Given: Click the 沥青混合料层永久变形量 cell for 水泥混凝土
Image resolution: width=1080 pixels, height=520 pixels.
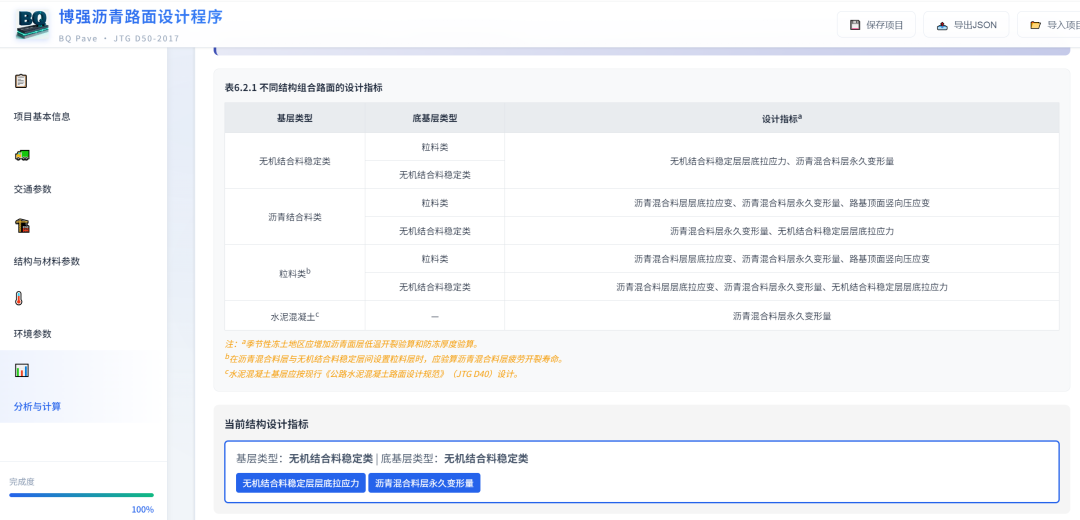Looking at the screenshot, I should (x=782, y=317).
